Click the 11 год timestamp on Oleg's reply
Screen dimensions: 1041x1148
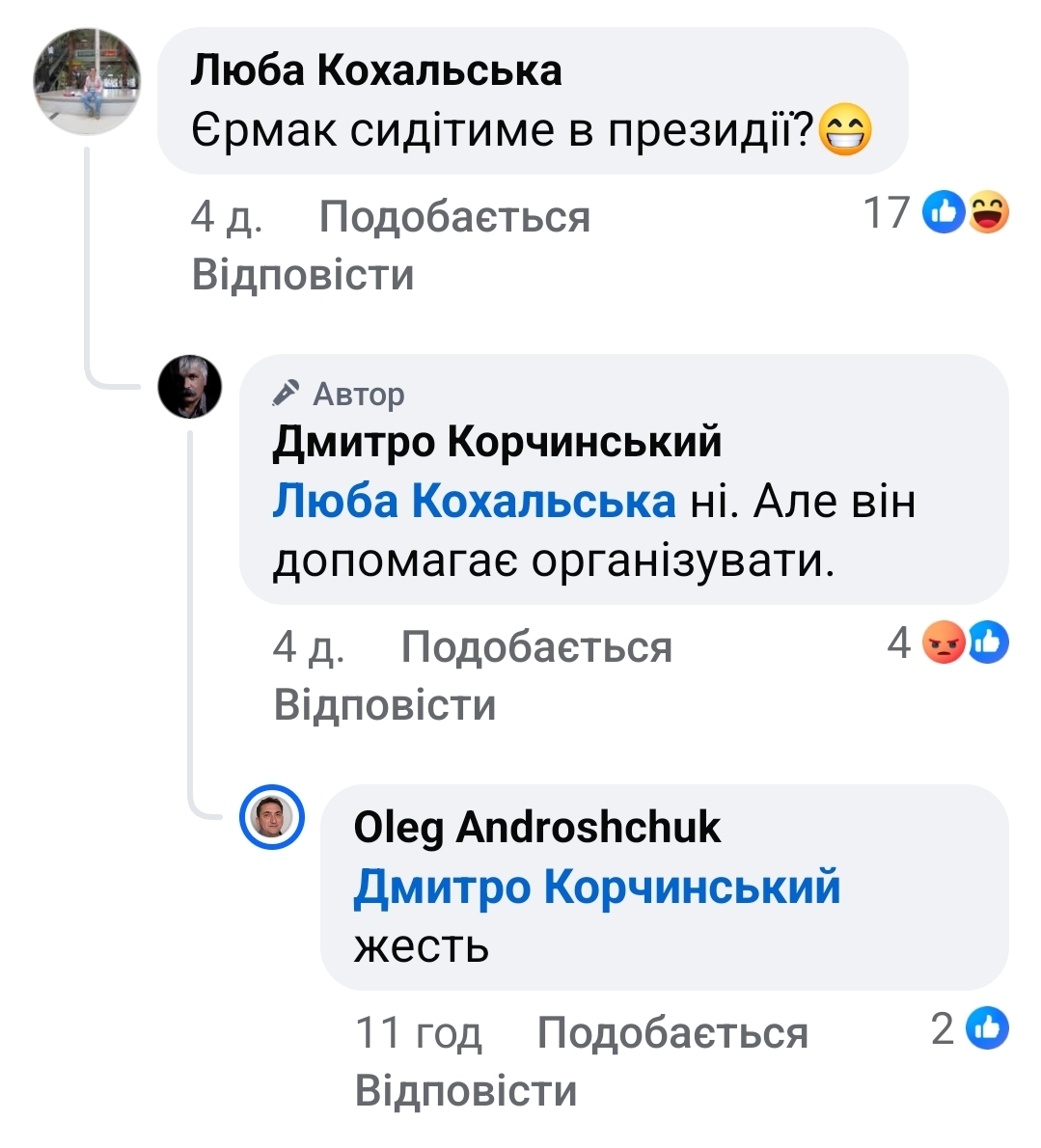(419, 1033)
